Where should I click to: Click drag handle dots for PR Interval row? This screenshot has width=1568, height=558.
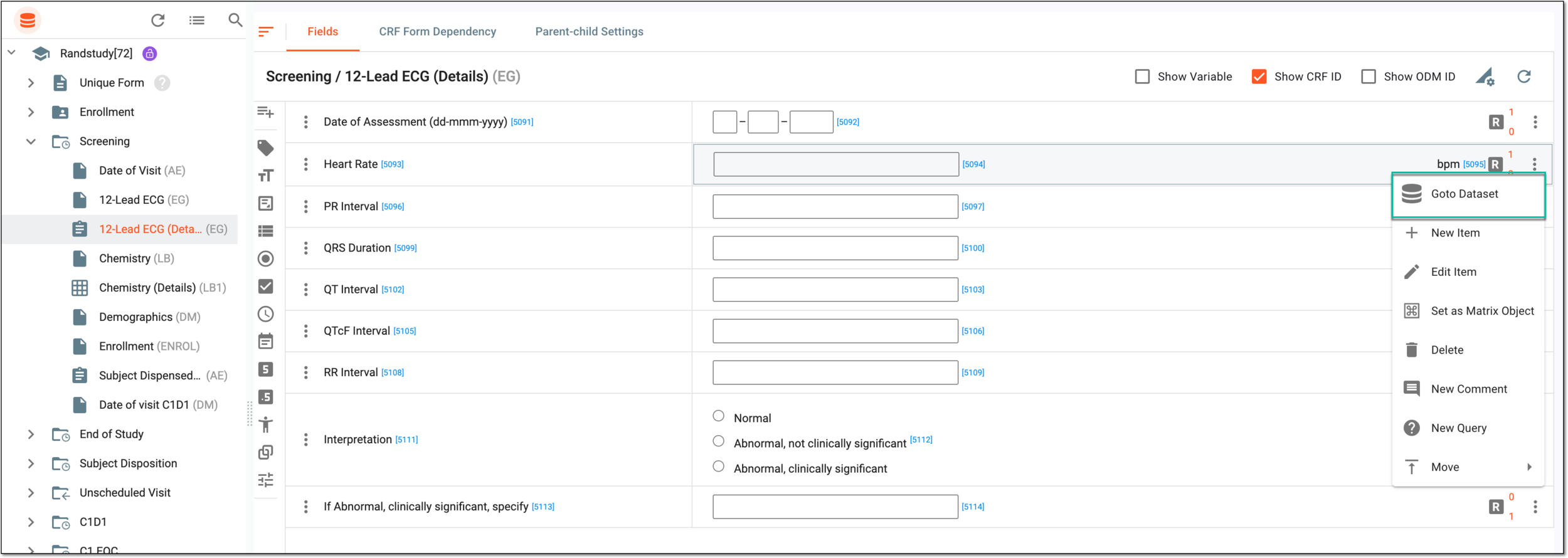305,206
